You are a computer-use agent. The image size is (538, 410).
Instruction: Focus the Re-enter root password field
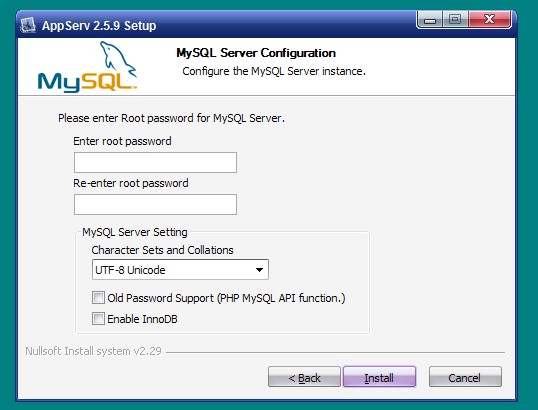155,204
